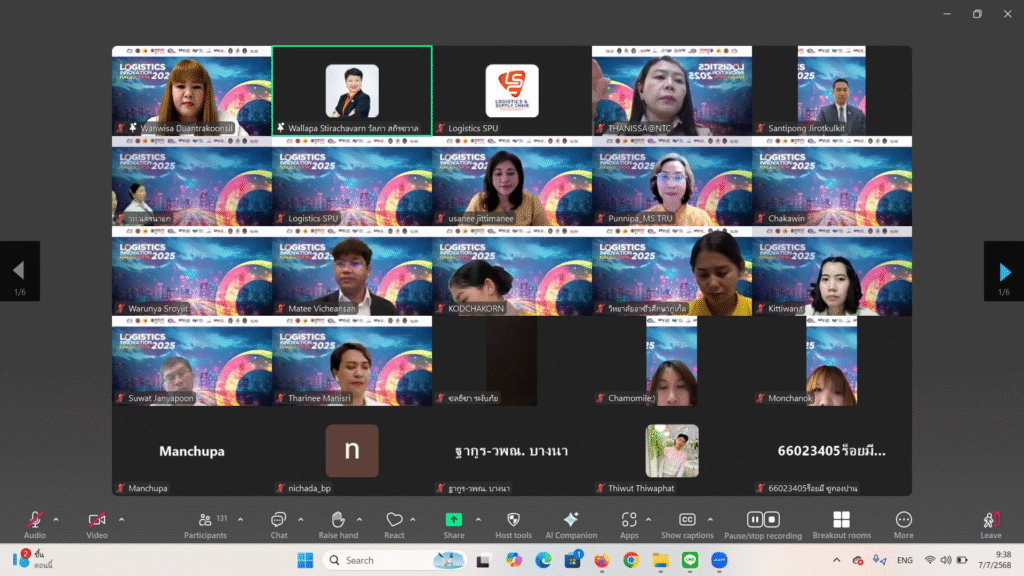Go to previous gallery page arrow
1024x576 pixels.
pyautogui.click(x=20, y=271)
